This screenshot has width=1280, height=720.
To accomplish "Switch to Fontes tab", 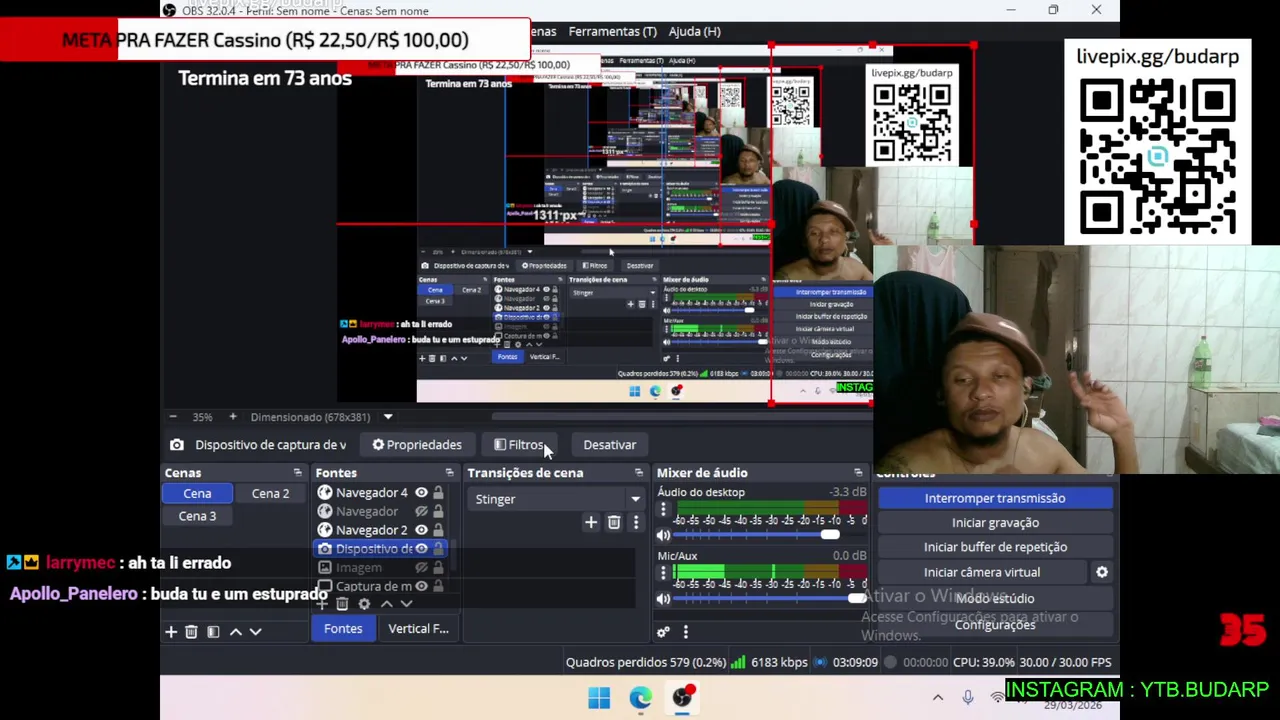I will [343, 629].
